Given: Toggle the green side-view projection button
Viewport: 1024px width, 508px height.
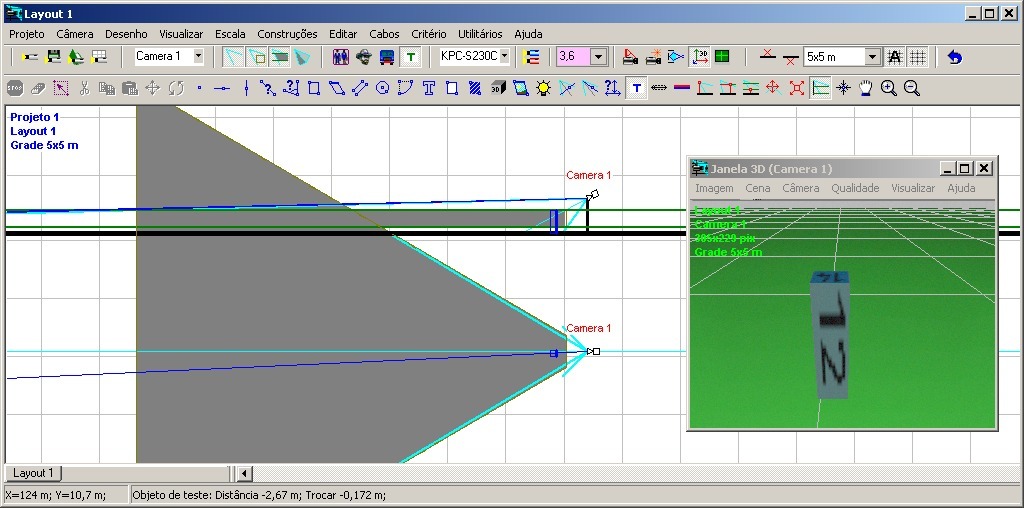Looking at the screenshot, I should click(x=820, y=88).
